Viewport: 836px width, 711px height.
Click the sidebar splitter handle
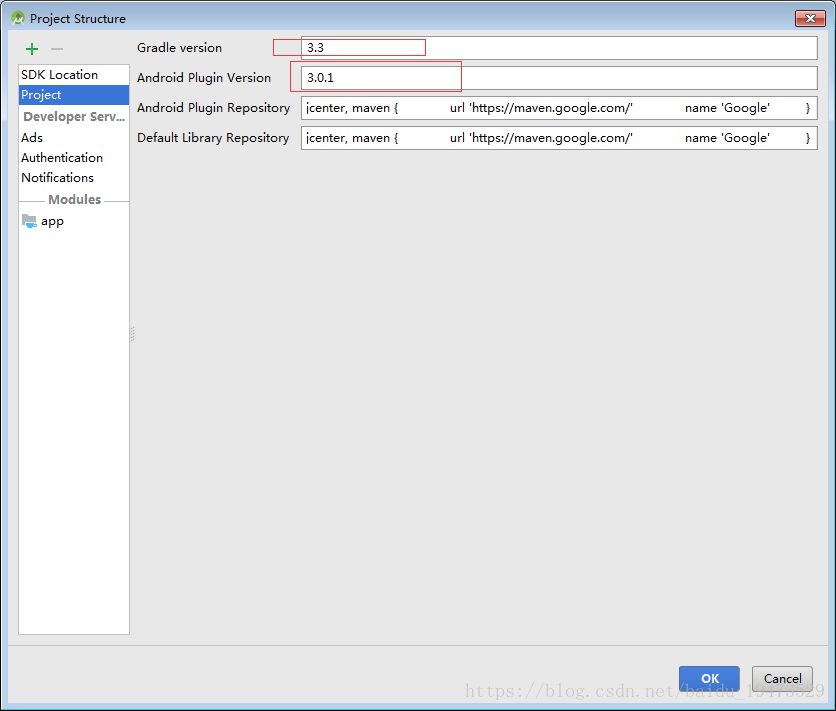click(132, 335)
